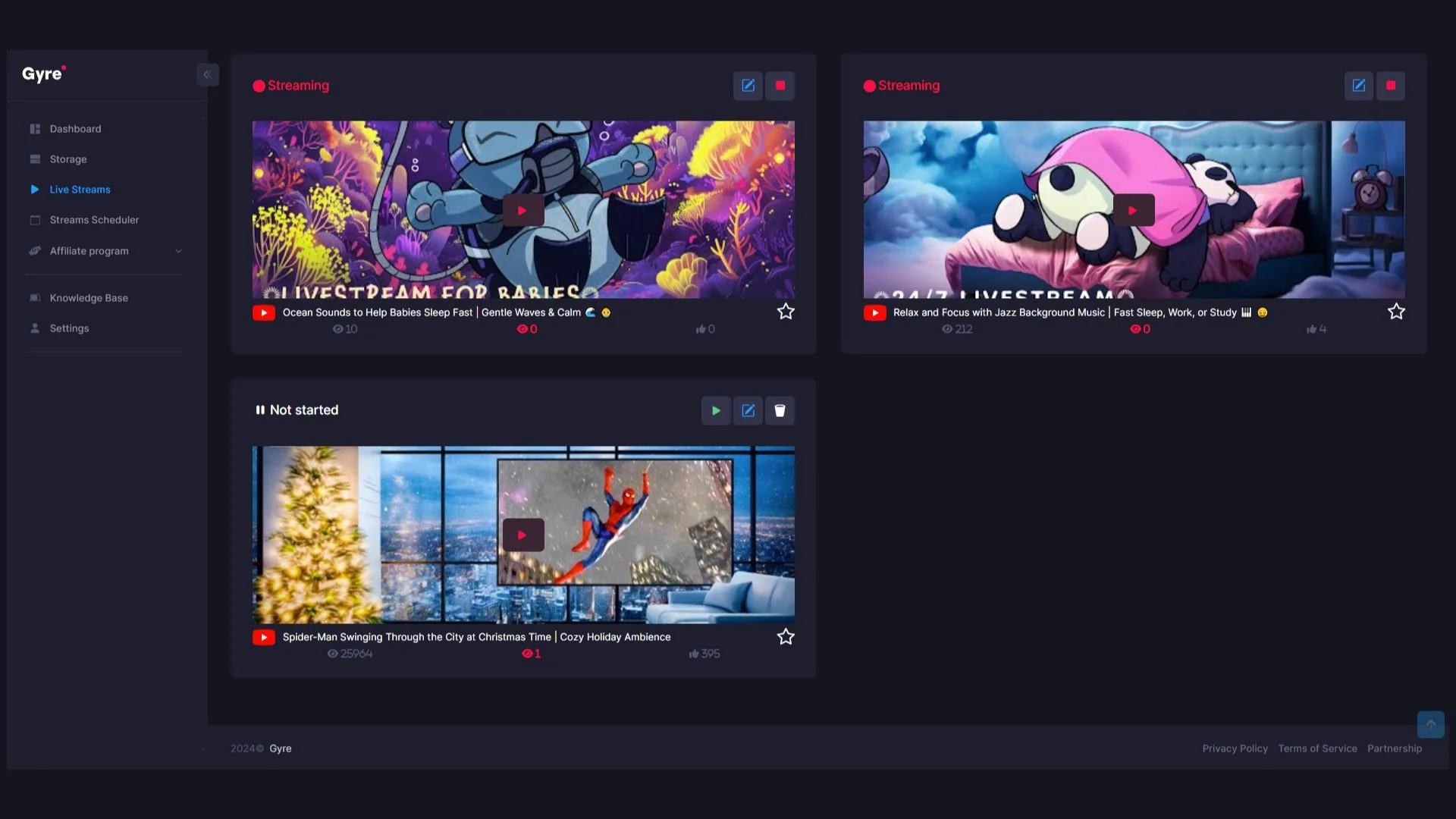Open the Dashboard section
The width and height of the screenshot is (1456, 819).
(75, 128)
